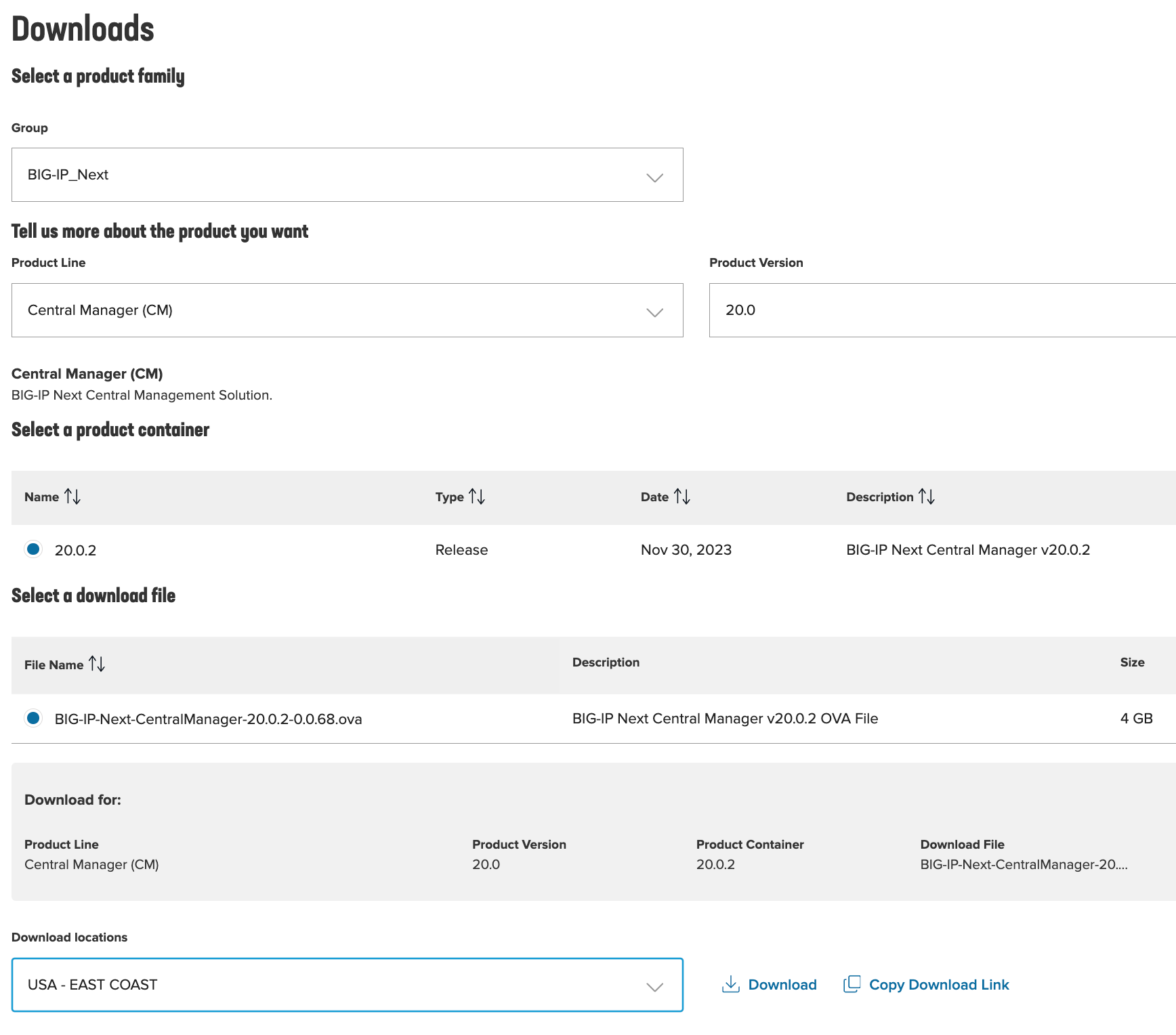Click the BIG-IP-Next-CentralManager-20.0.2-0.0.68.ova file name
The width and height of the screenshot is (1176, 1035).
point(208,719)
